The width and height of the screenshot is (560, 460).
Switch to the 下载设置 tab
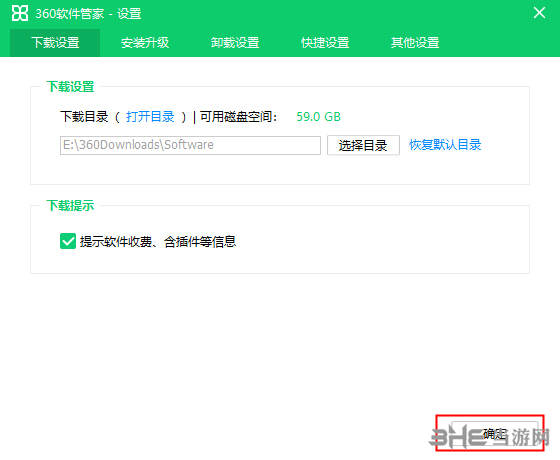tap(55, 43)
